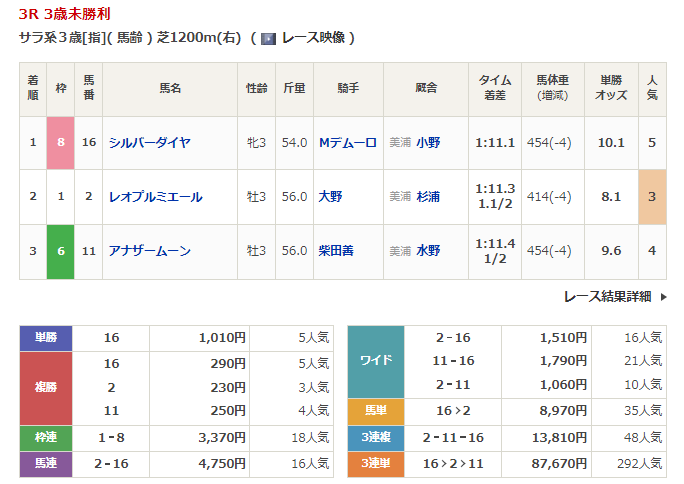Click the race video camera icon
Image resolution: width=684 pixels, height=484 pixels.
(x=268, y=38)
